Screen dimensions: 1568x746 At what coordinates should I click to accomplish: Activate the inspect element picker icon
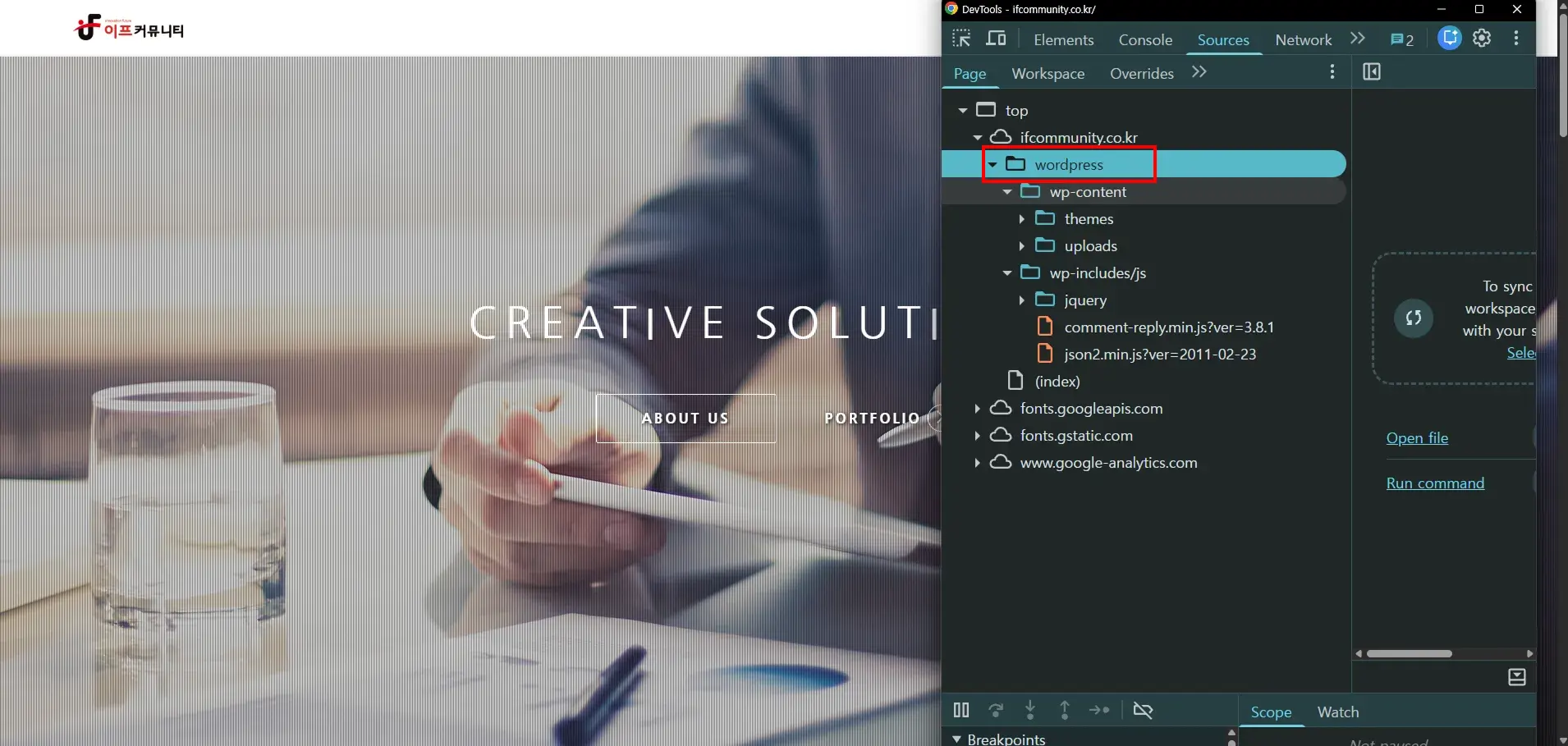click(x=961, y=39)
